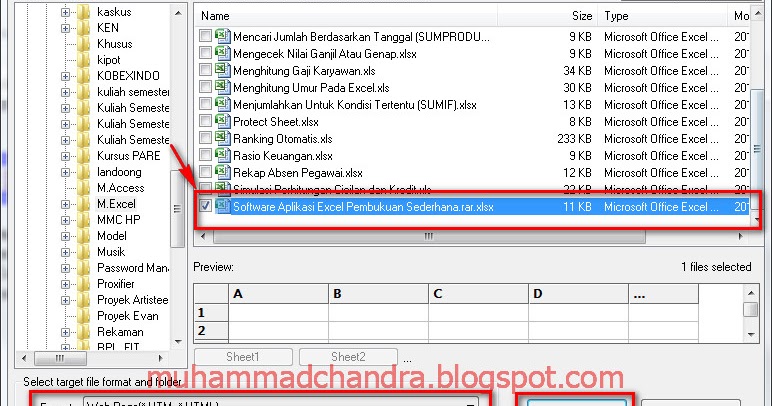This screenshot has height=406, width=772.
Task: Click the file list horizontal scrollbar thumb
Action: tap(429, 236)
